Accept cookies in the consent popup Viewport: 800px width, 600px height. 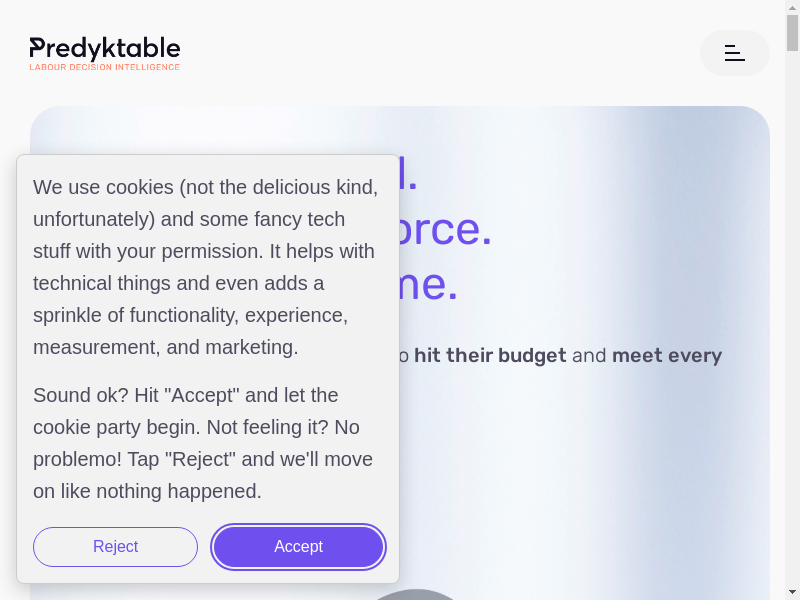click(x=298, y=547)
